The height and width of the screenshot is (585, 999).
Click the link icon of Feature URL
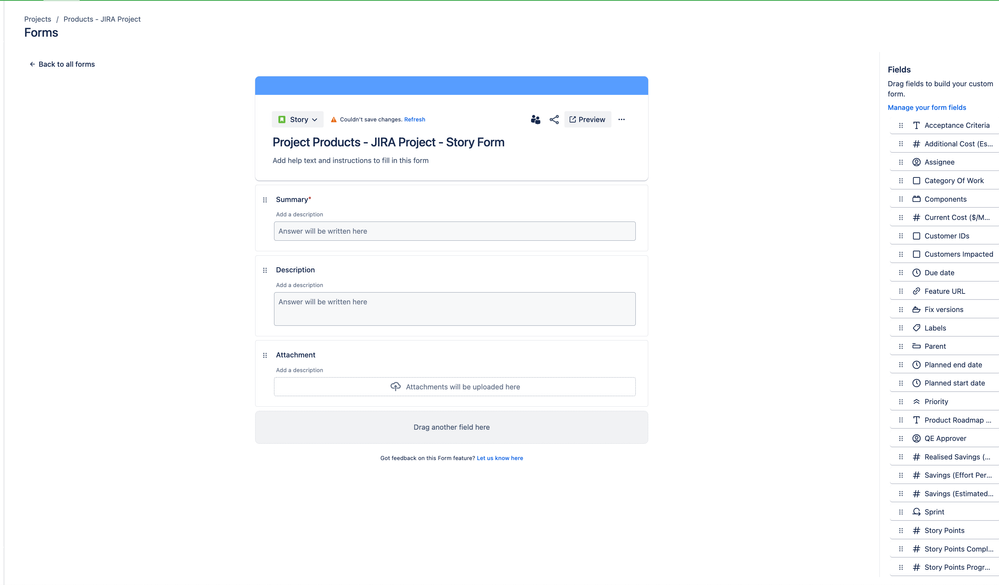(916, 291)
